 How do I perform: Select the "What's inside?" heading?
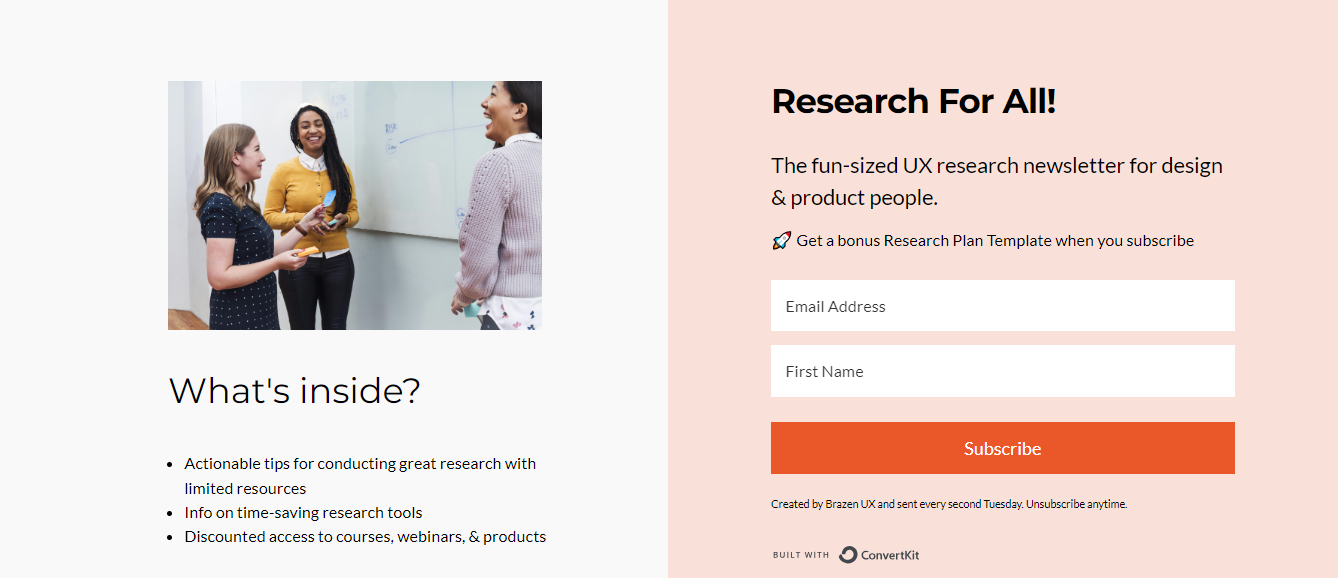[x=294, y=390]
